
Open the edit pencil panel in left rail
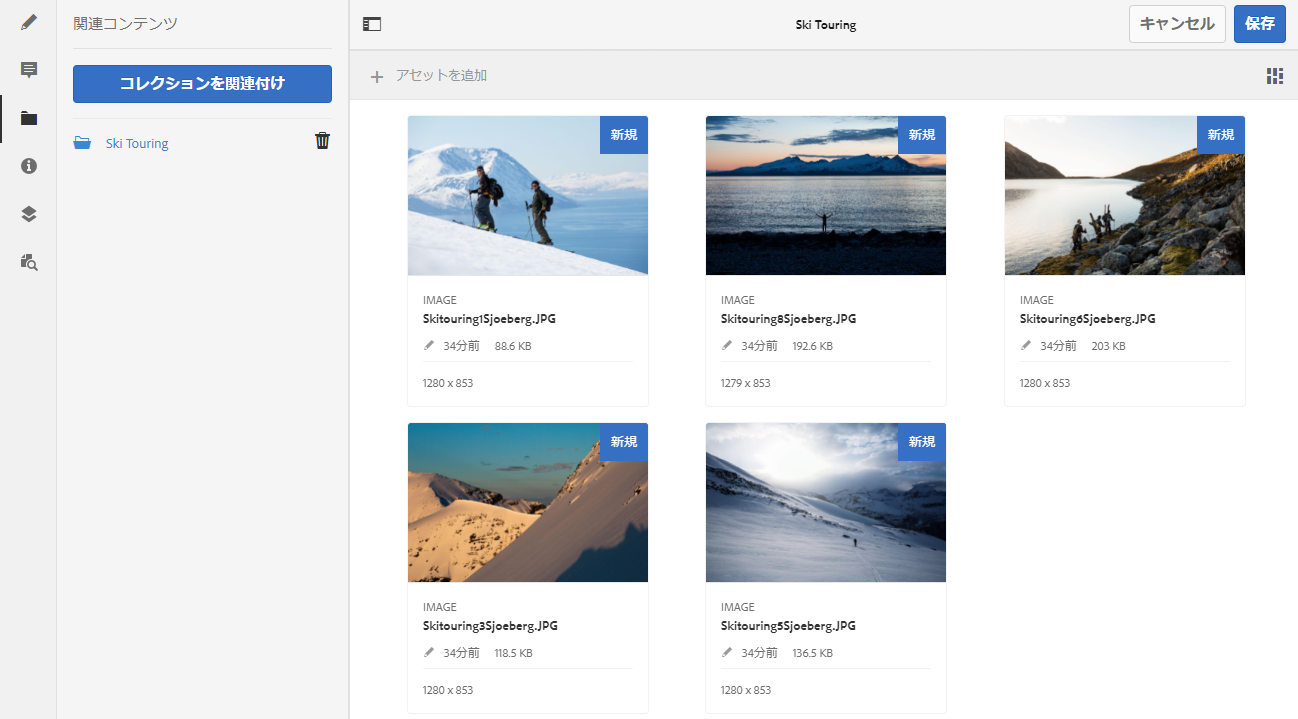pos(29,22)
